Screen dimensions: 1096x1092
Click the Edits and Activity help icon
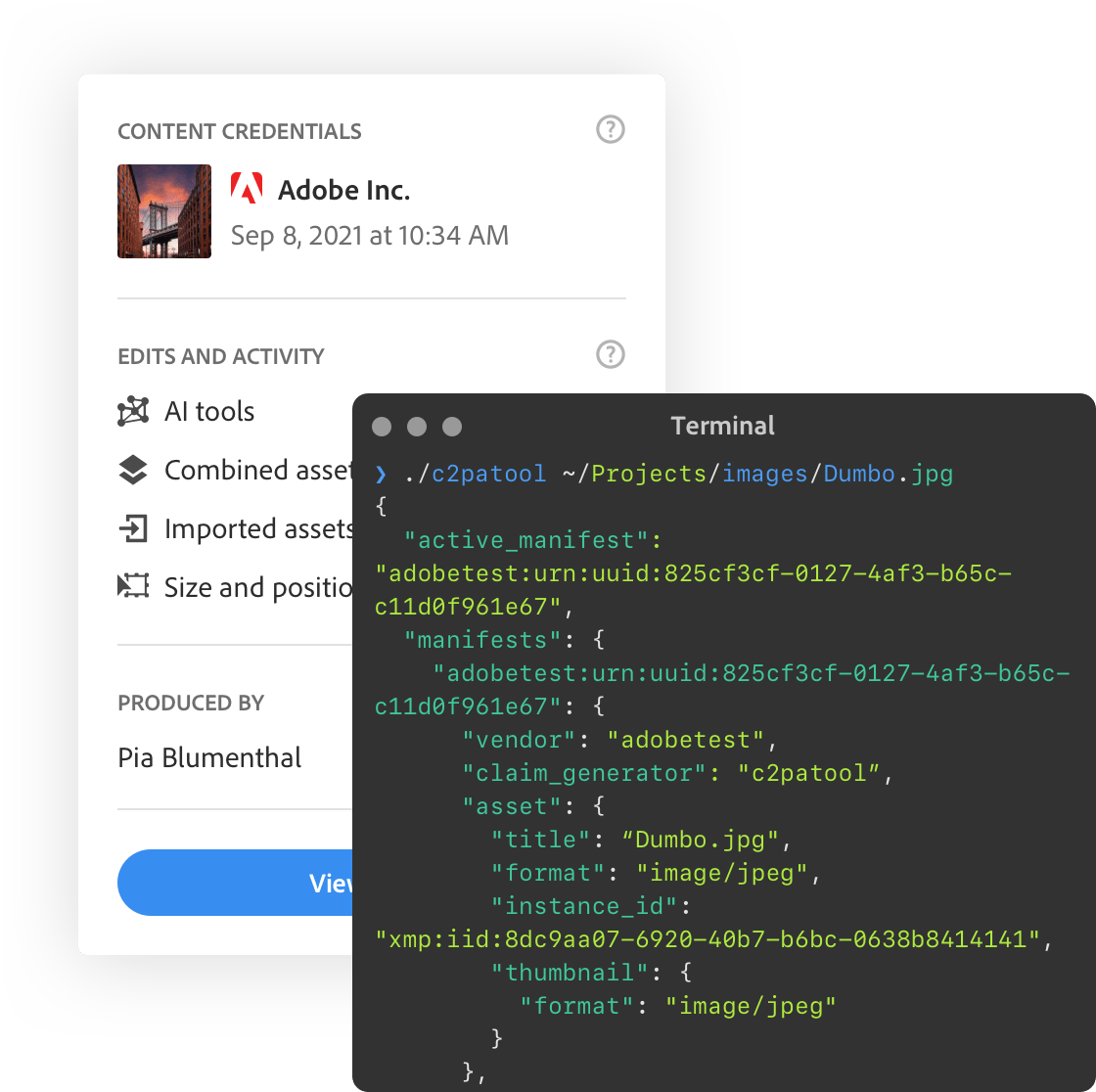coord(611,354)
